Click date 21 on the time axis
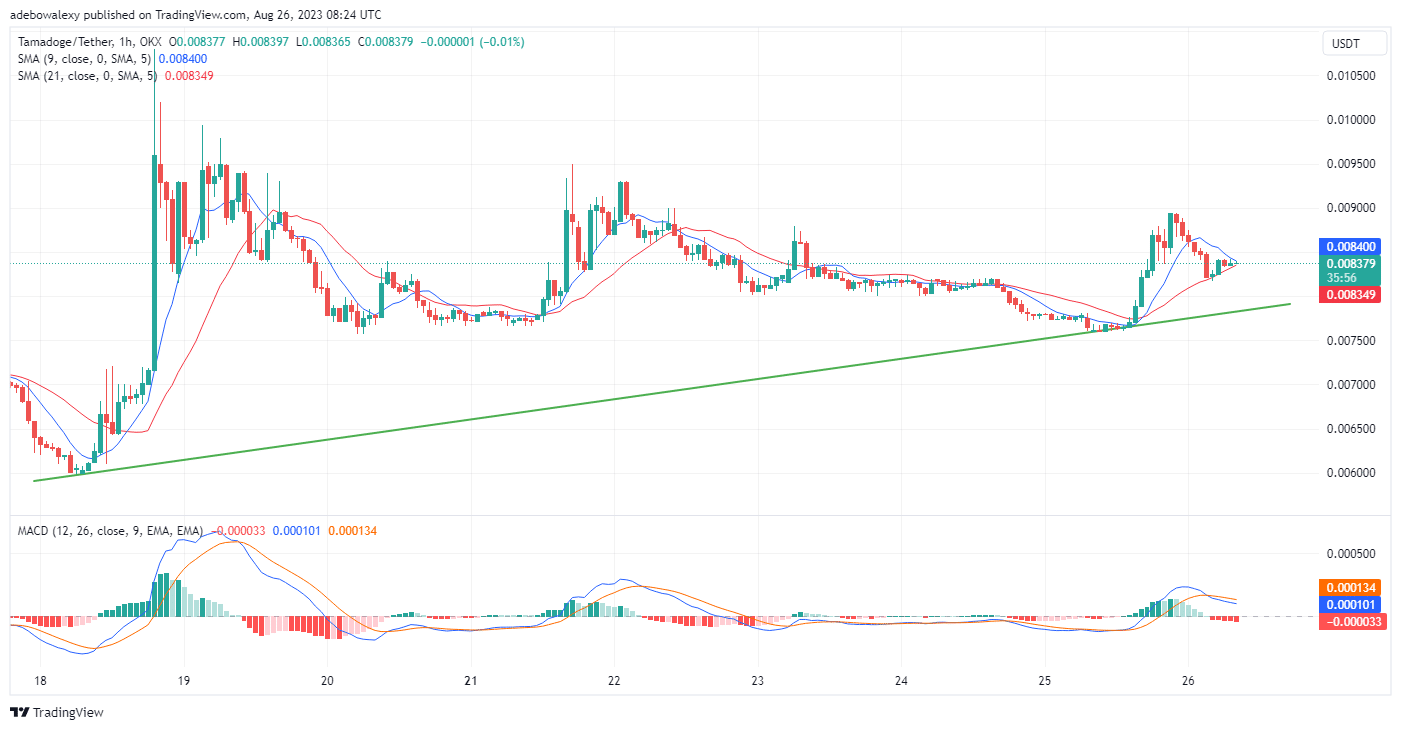The image size is (1401, 730). click(471, 680)
